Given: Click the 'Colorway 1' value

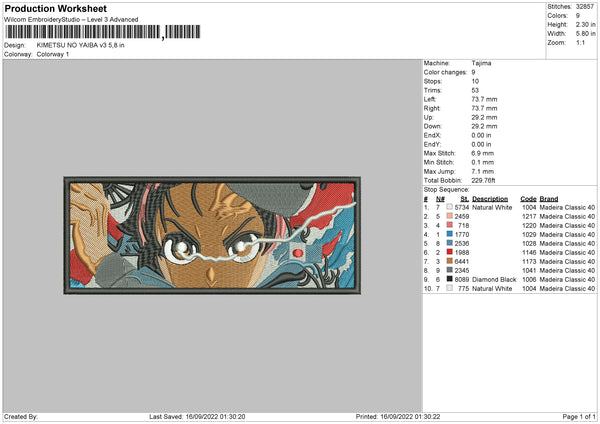Looking at the screenshot, I should [x=53, y=54].
